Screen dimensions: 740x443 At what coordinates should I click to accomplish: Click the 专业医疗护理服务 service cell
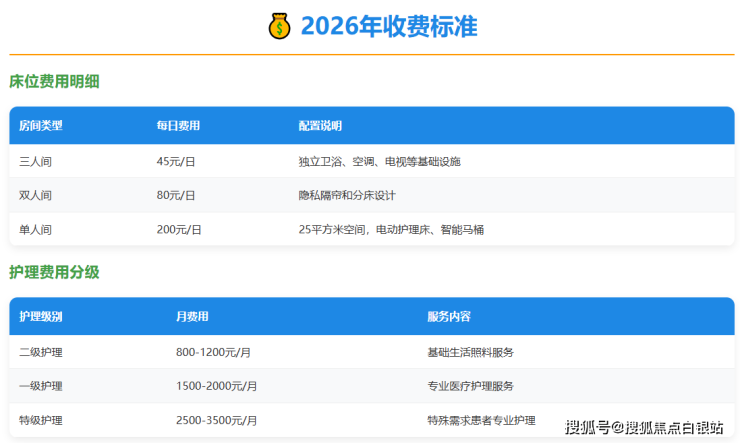pos(470,386)
